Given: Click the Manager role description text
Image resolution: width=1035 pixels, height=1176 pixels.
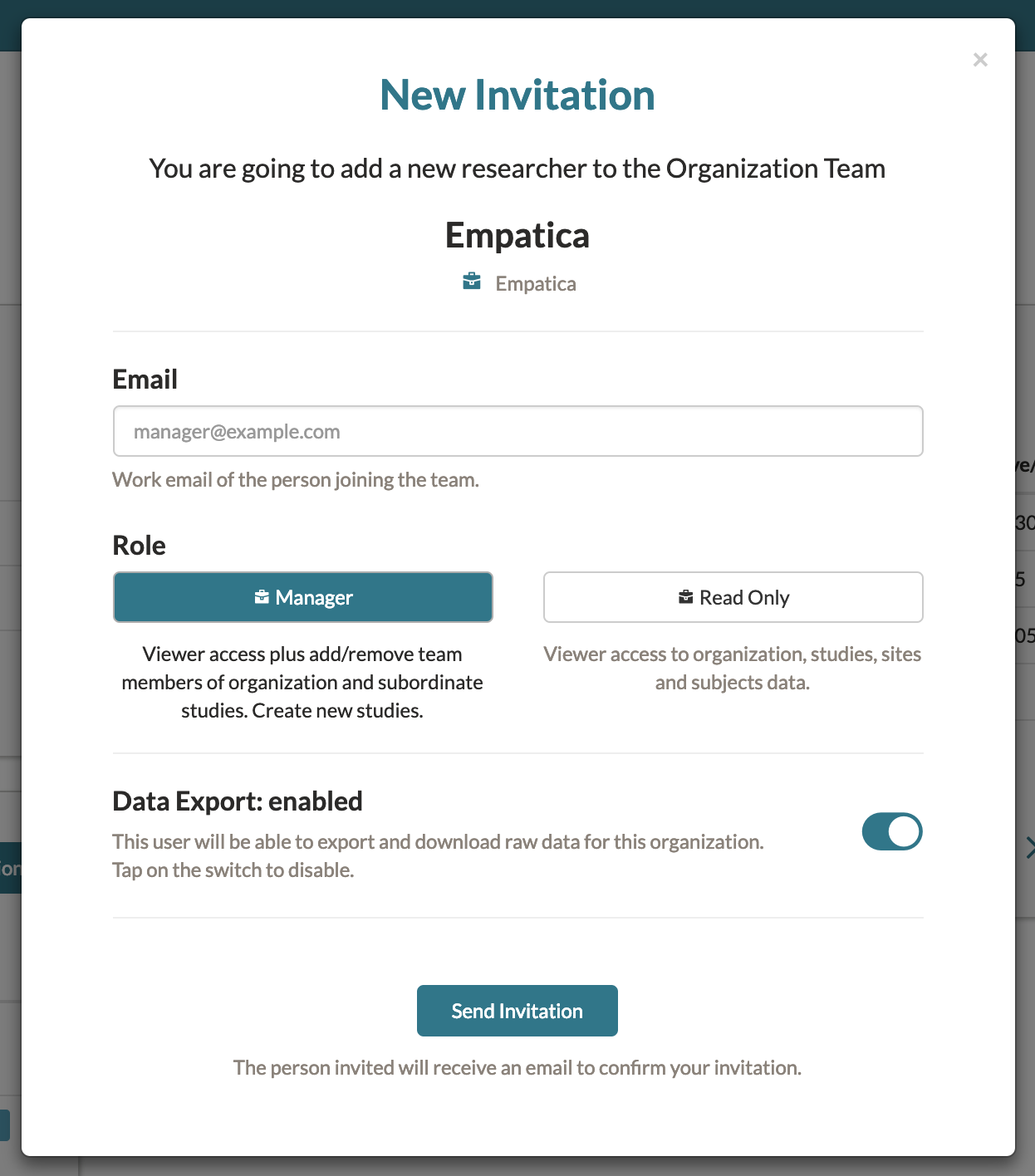Looking at the screenshot, I should pos(302,682).
